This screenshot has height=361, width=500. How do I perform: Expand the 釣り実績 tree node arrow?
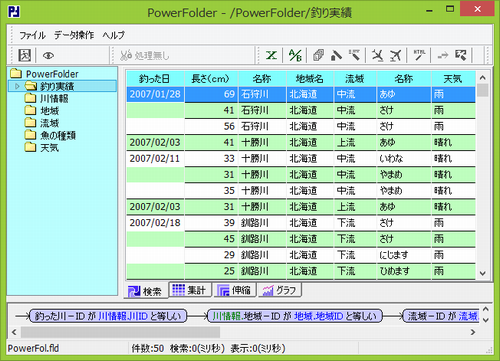click(17, 86)
